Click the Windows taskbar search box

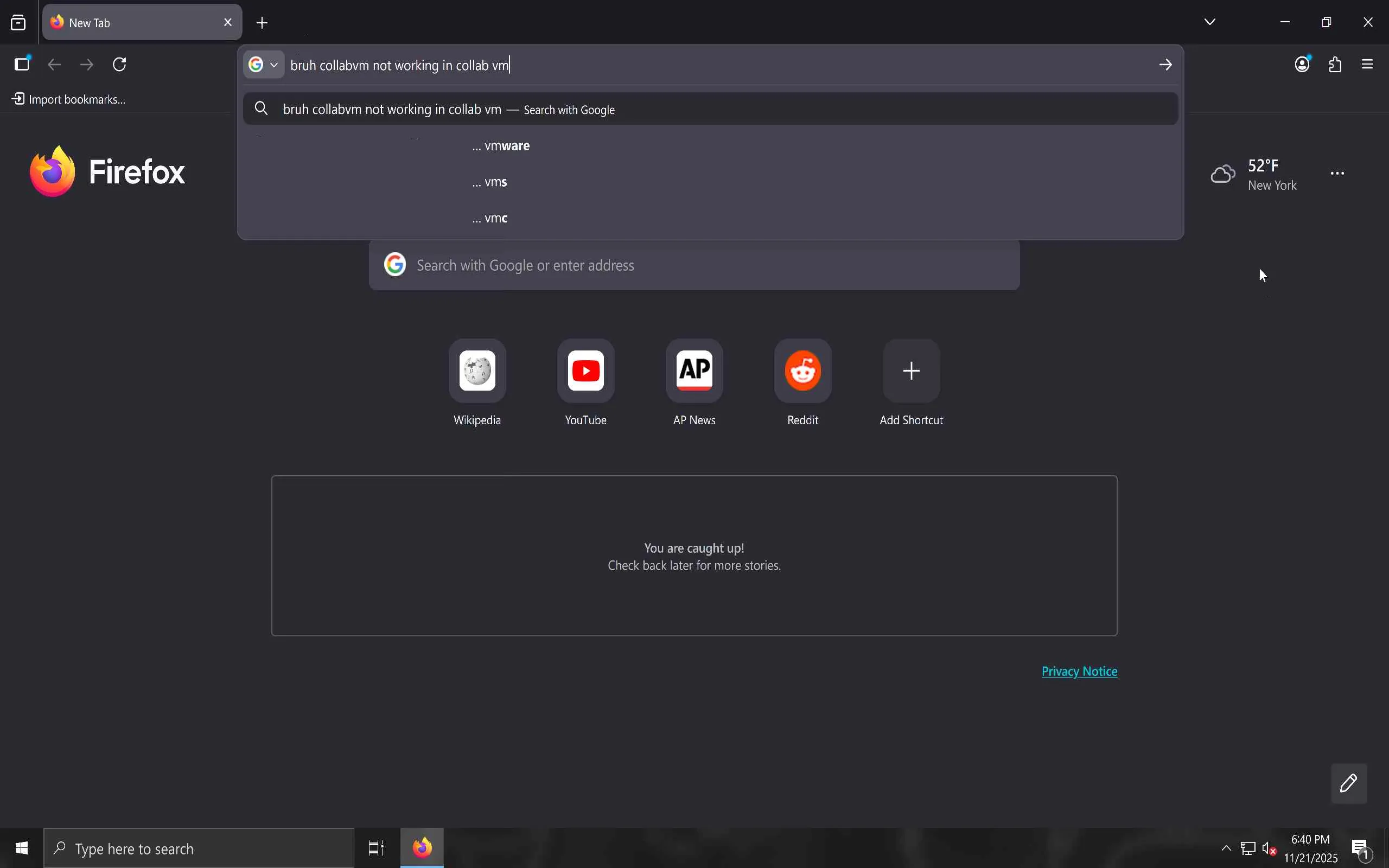tap(199, 848)
